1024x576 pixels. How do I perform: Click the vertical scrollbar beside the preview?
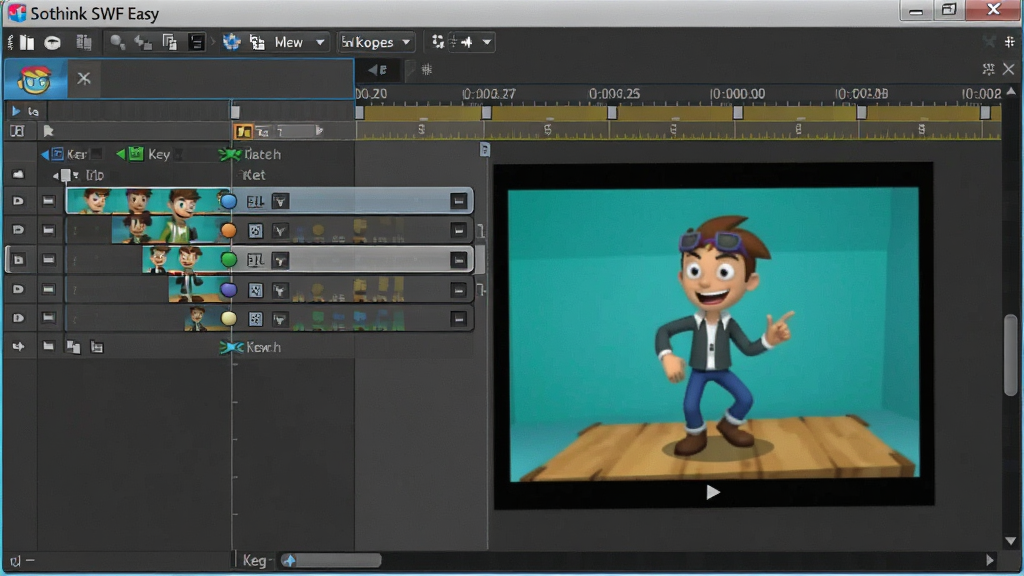click(x=1010, y=355)
